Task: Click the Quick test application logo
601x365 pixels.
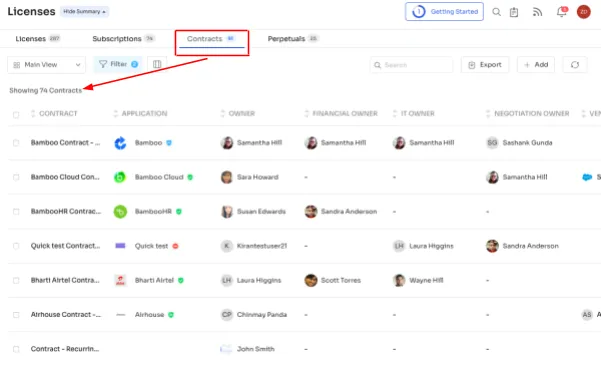Action: point(120,246)
